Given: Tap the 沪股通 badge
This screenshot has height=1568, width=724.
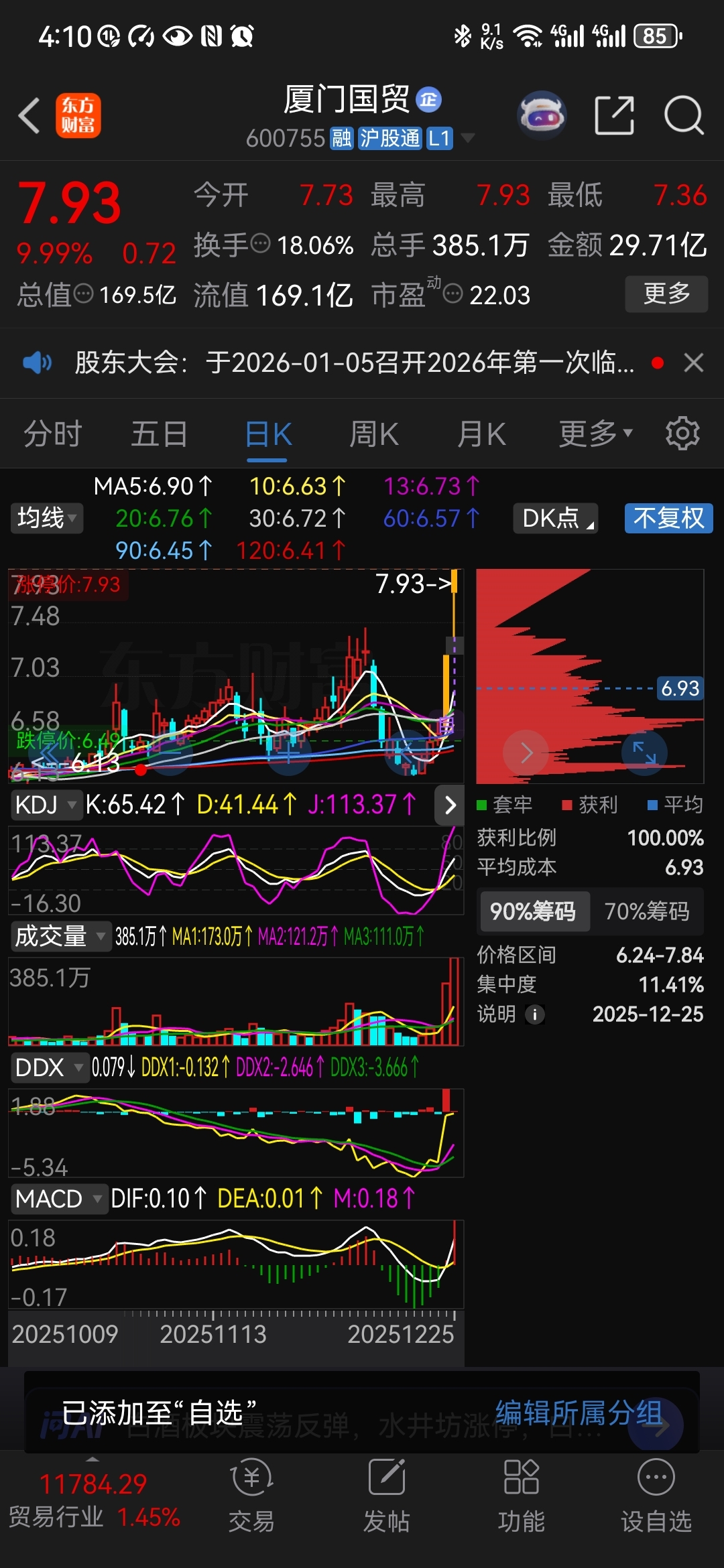Looking at the screenshot, I should [389, 138].
